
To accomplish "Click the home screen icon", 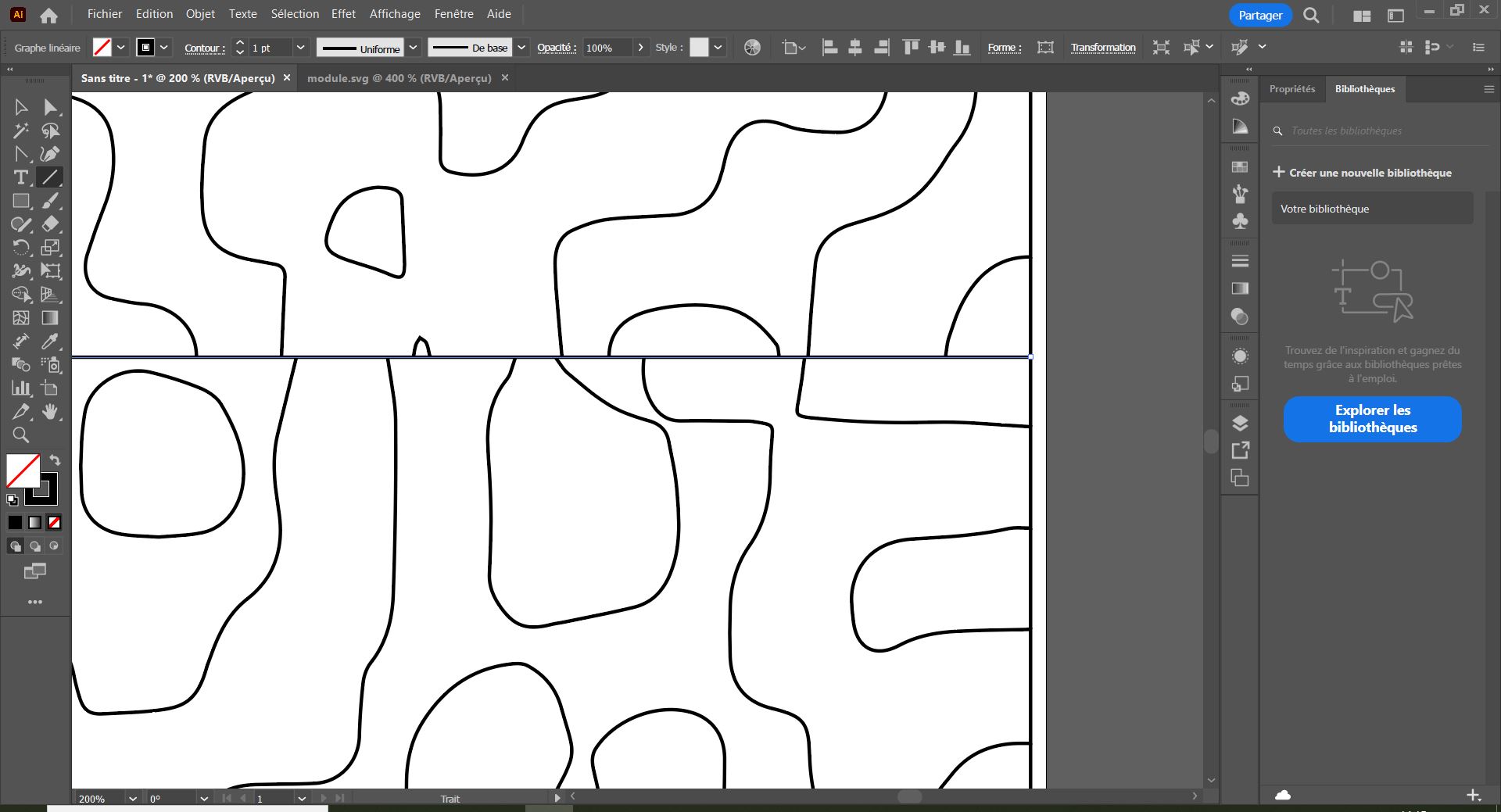I will click(48, 15).
